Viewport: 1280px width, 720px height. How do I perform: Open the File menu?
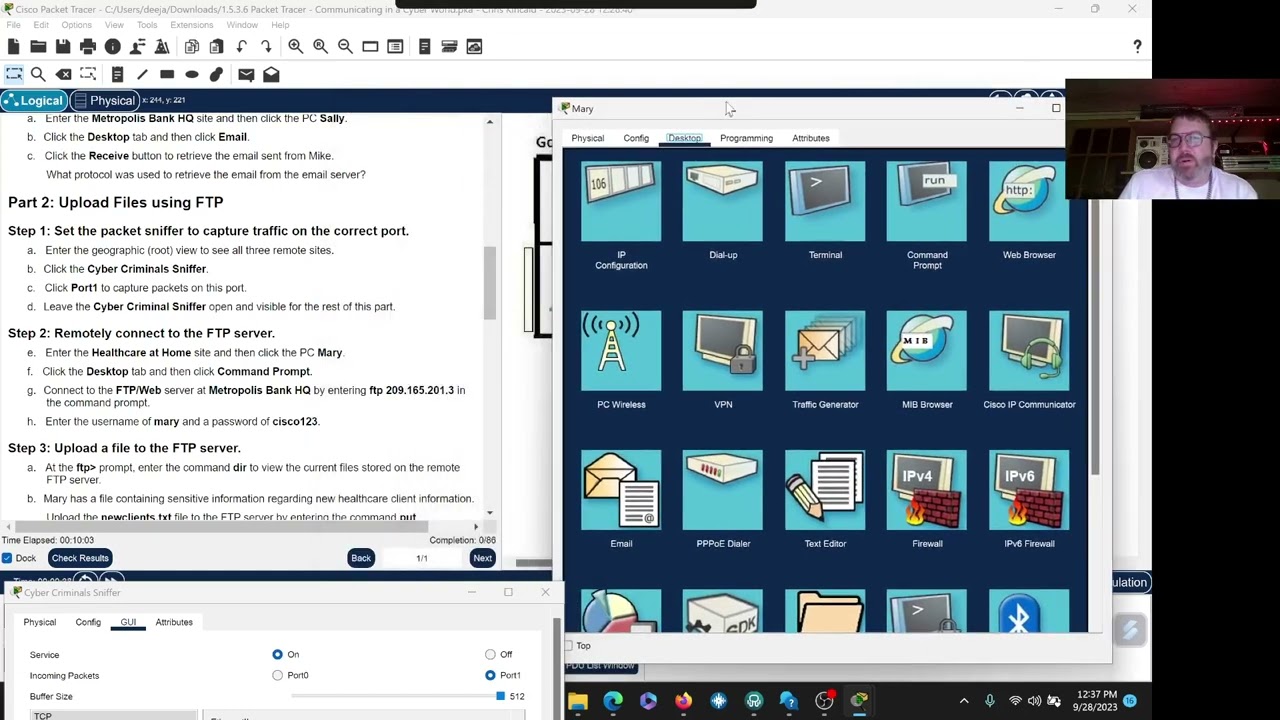click(13, 25)
